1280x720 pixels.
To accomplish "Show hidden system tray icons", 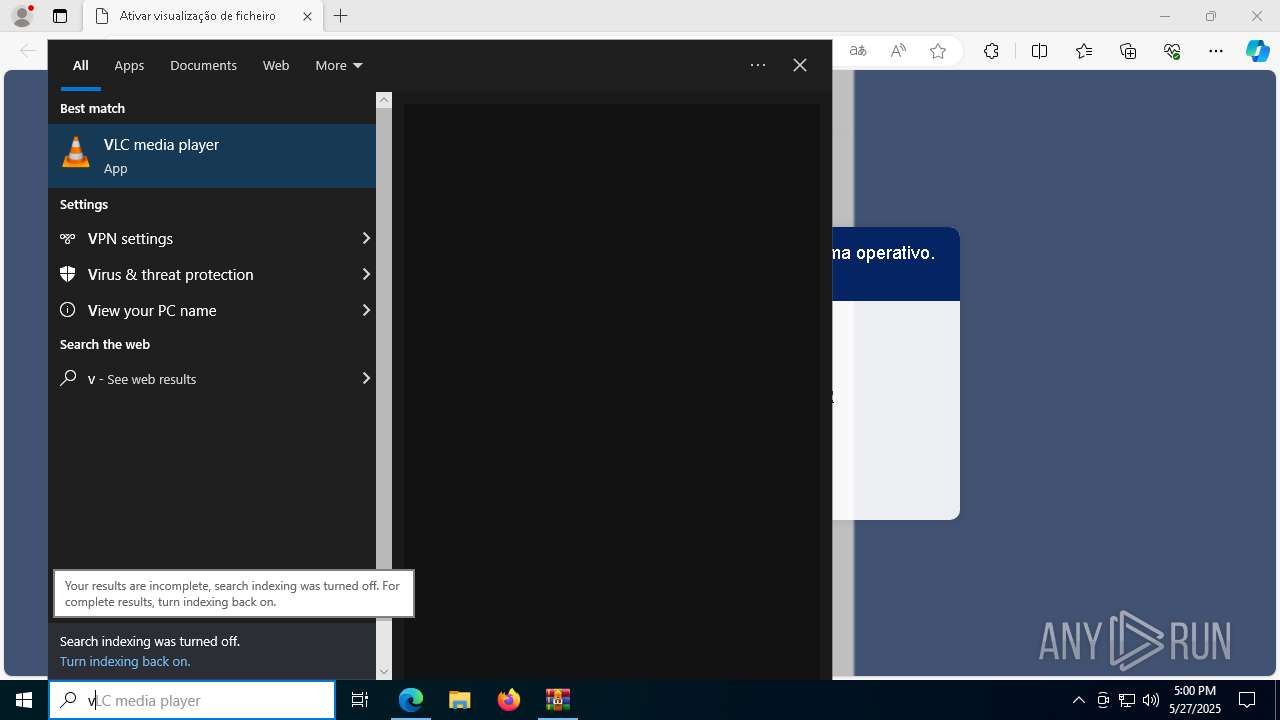I will click(1078, 700).
